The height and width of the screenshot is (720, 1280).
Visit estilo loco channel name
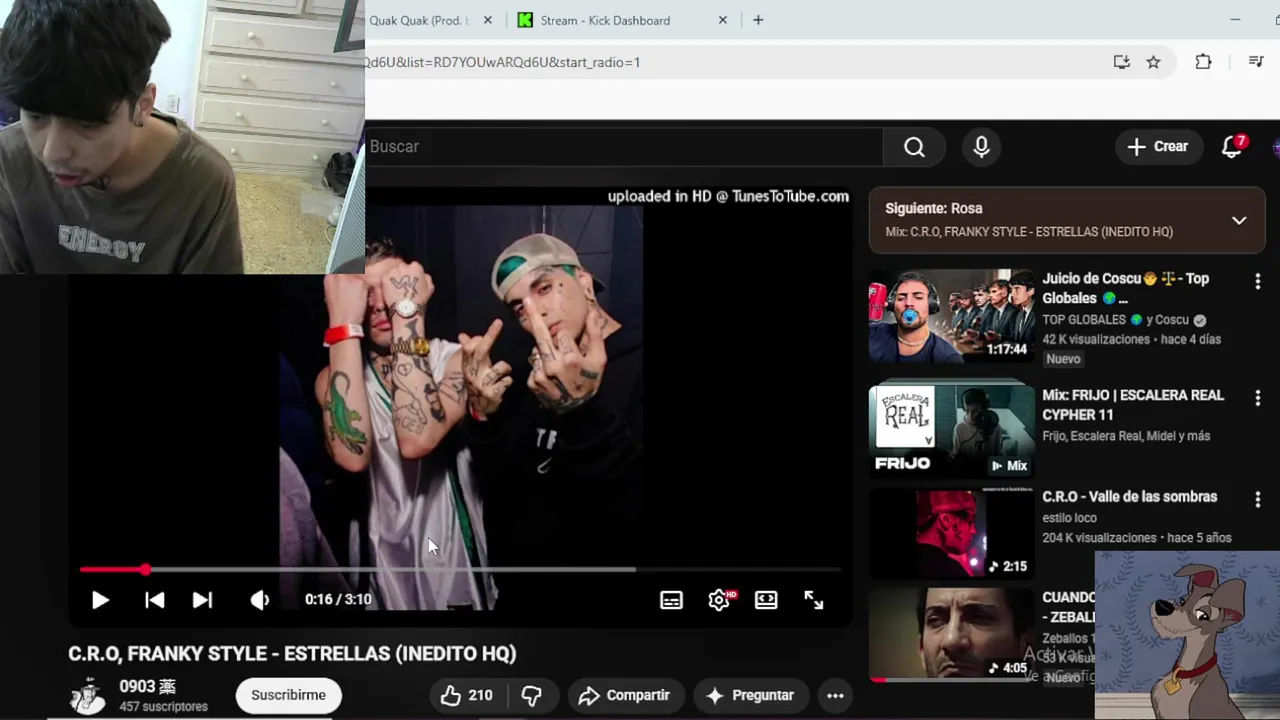click(1069, 518)
